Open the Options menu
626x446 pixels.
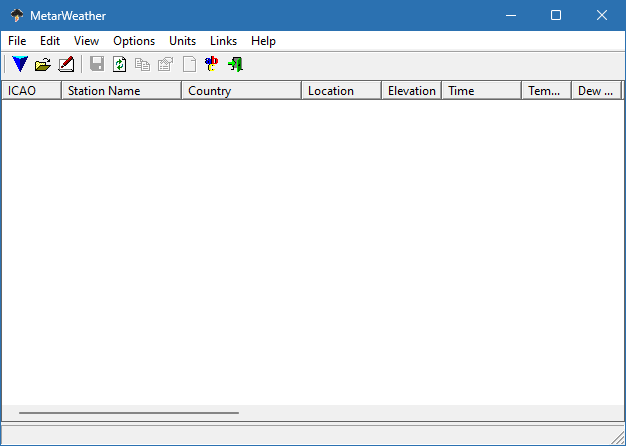[x=134, y=41]
